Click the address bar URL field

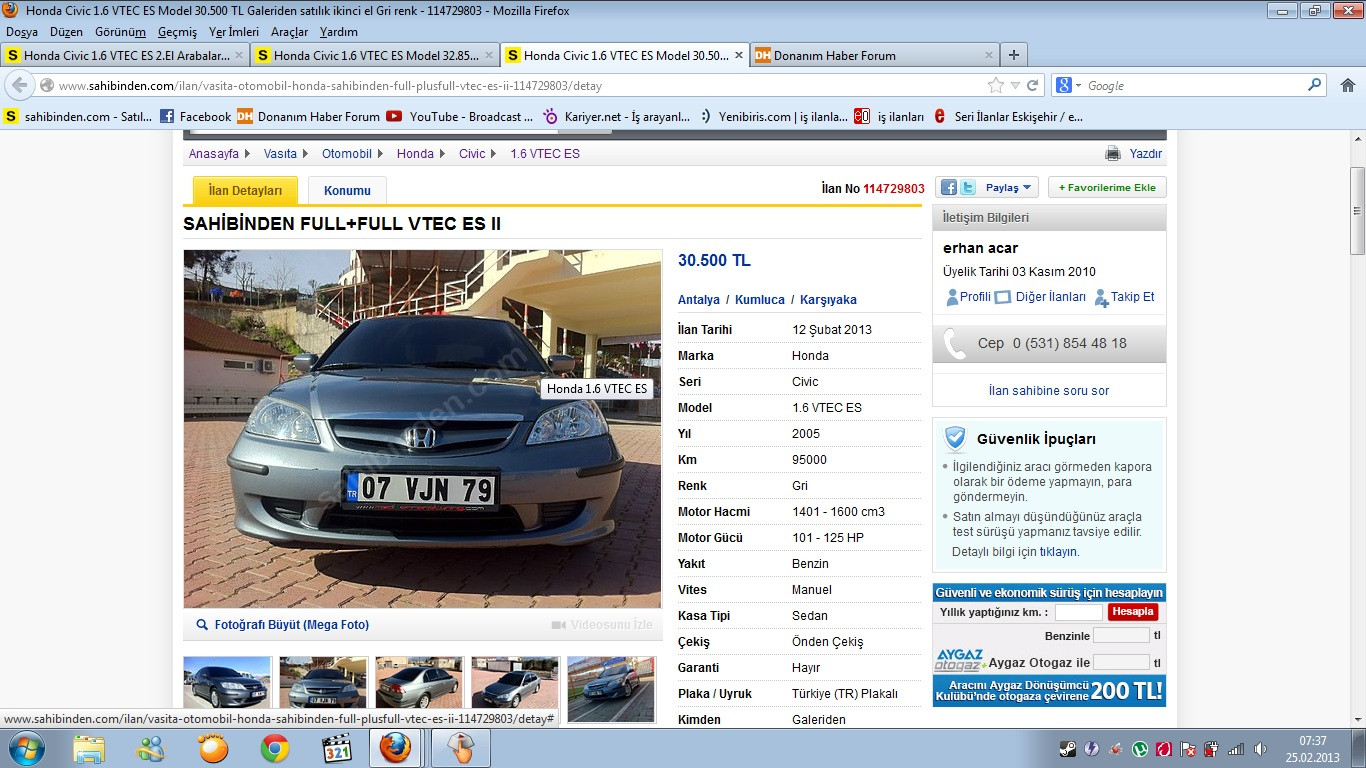tap(520, 86)
